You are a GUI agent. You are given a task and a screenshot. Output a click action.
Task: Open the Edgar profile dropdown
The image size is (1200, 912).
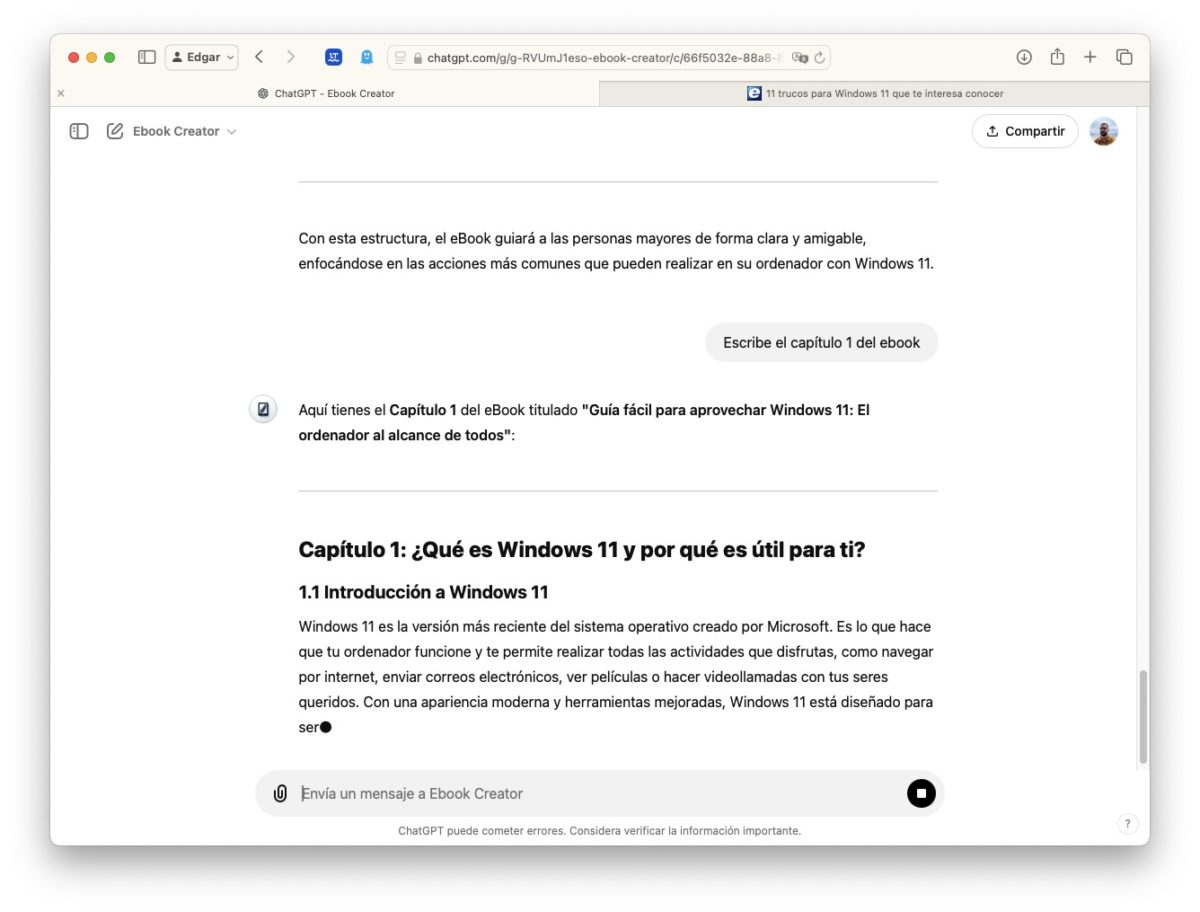tap(202, 57)
